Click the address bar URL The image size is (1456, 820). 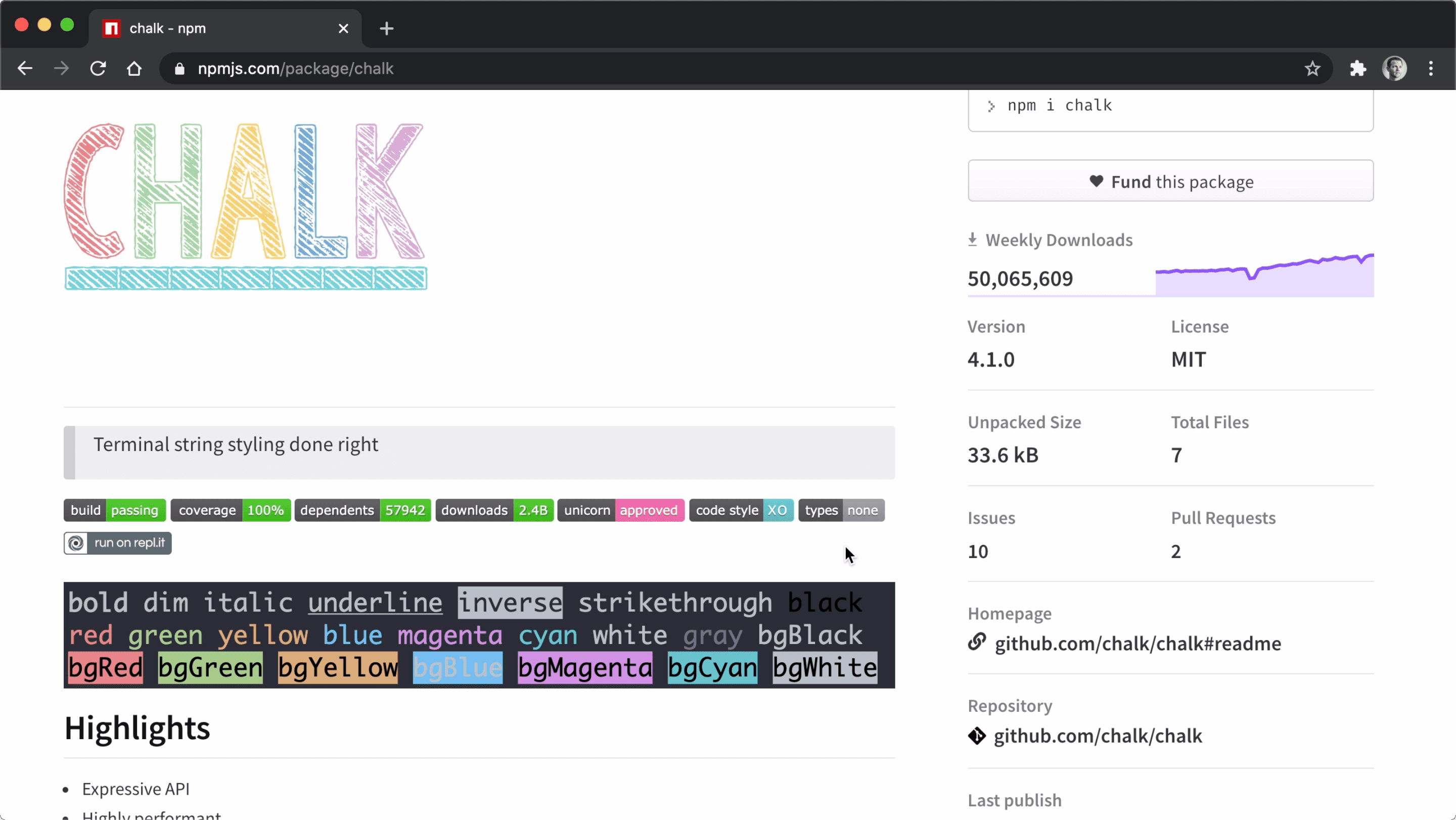[296, 69]
